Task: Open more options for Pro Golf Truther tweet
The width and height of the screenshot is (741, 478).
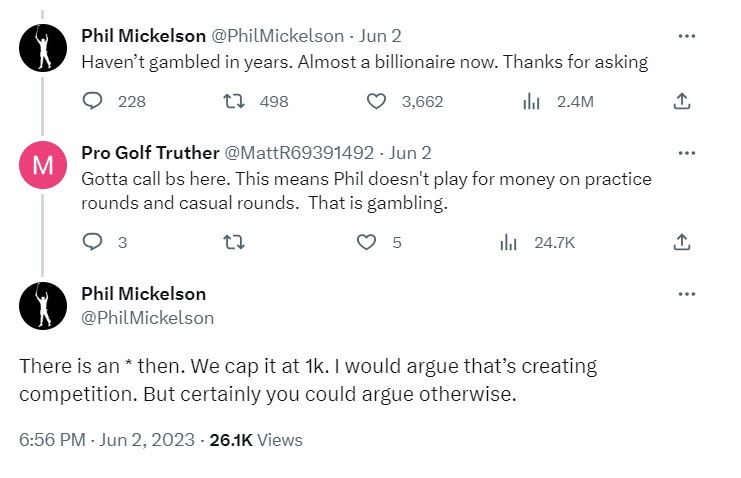Action: click(686, 153)
